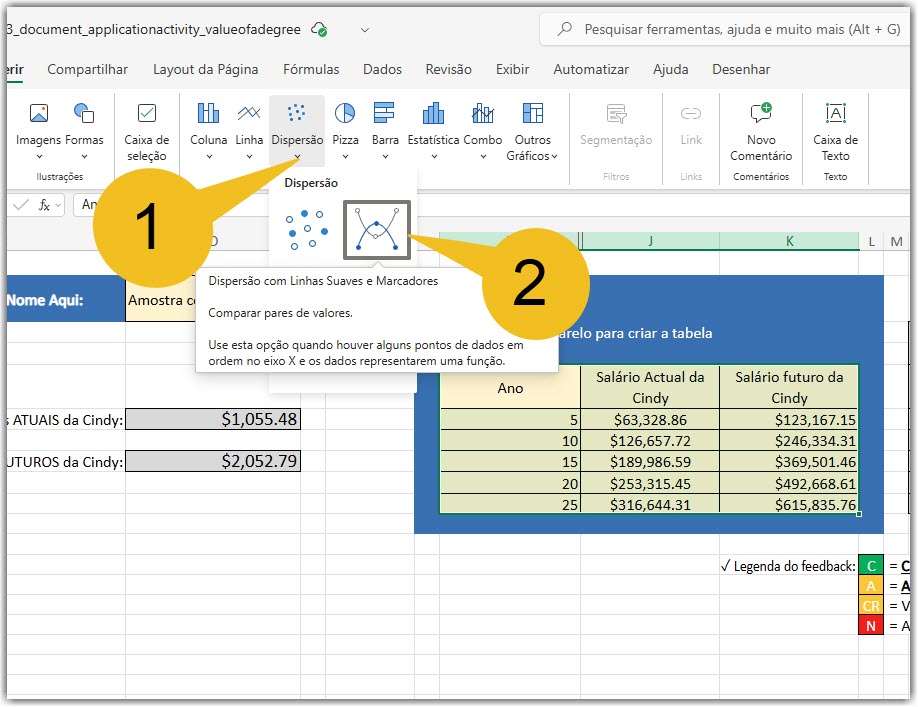Viewport: 918px width, 707px height.
Task: Click the formula bar confirm checkmark
Action: coord(21,205)
